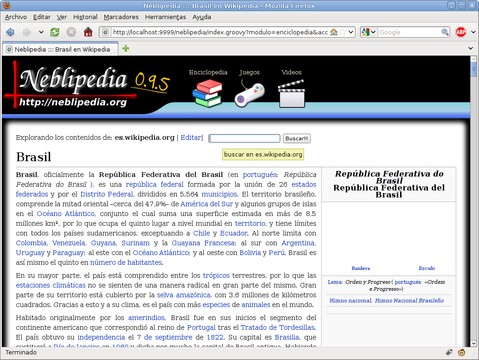Click the search magnifier in Google box
The height and width of the screenshot is (360, 479).
click(x=445, y=32)
